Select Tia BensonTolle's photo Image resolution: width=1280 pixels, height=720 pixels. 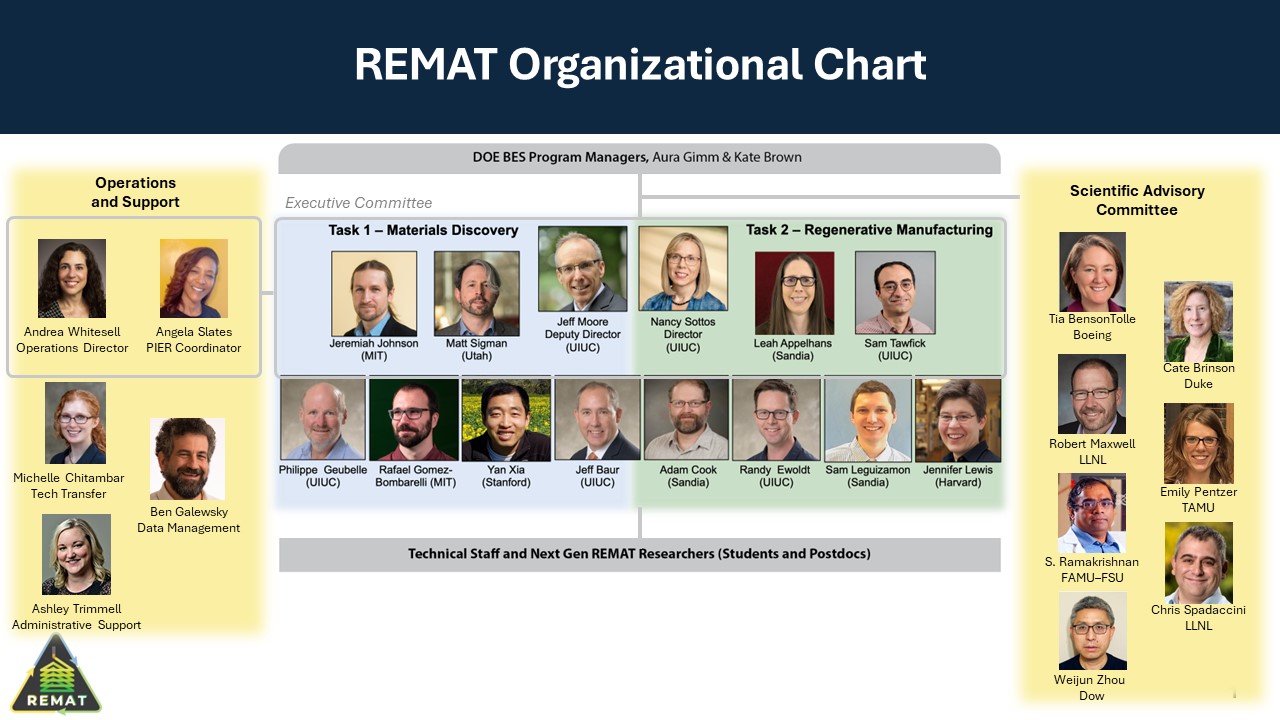(1092, 270)
